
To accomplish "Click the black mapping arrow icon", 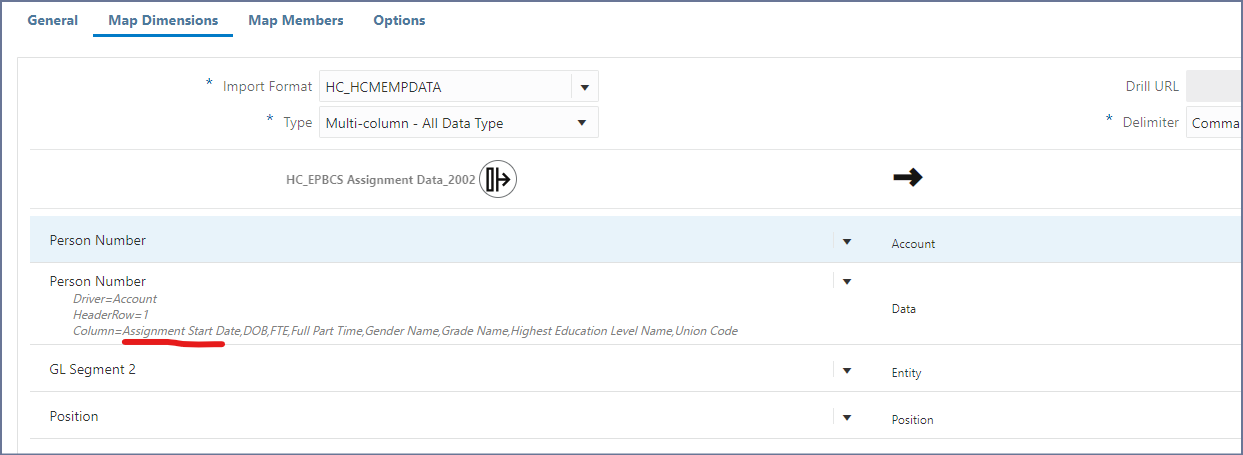I will 907,178.
